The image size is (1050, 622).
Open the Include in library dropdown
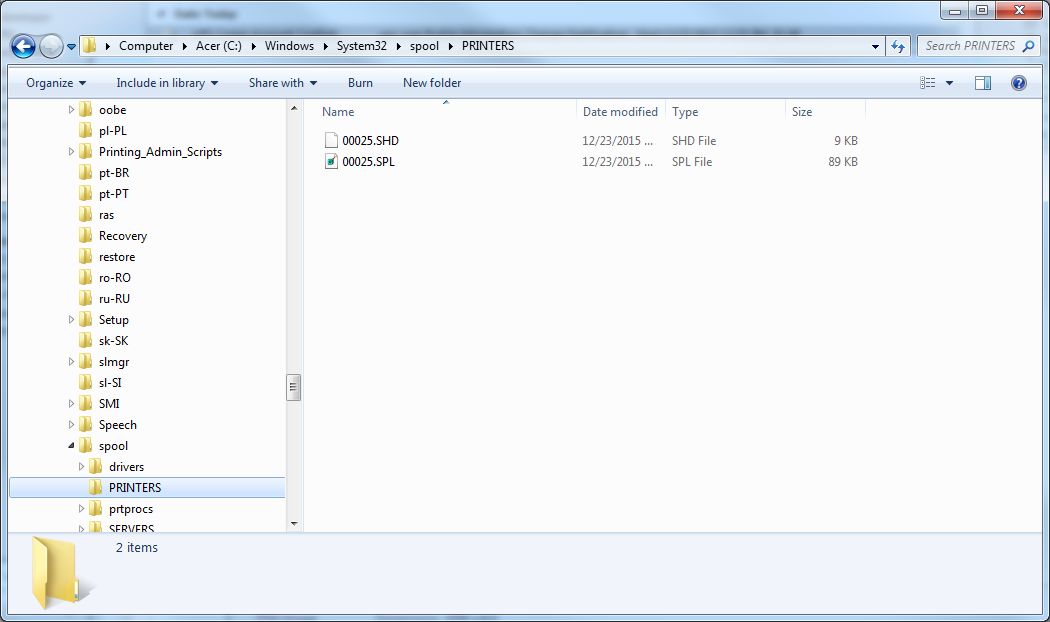point(167,83)
